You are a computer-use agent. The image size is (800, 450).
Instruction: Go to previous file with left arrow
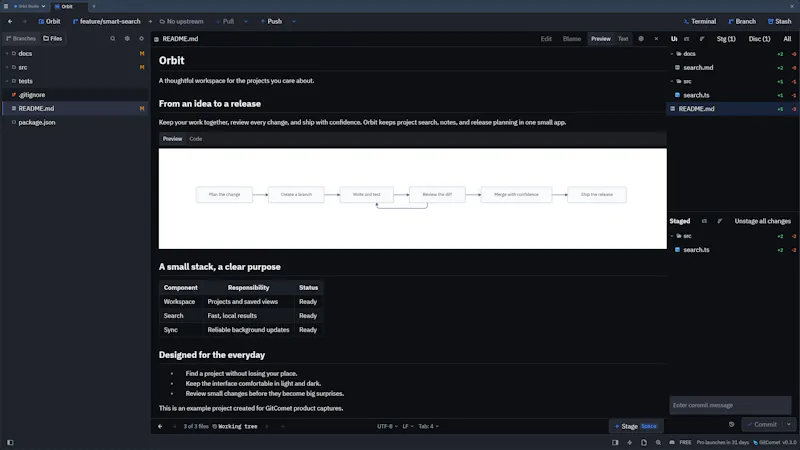160,427
